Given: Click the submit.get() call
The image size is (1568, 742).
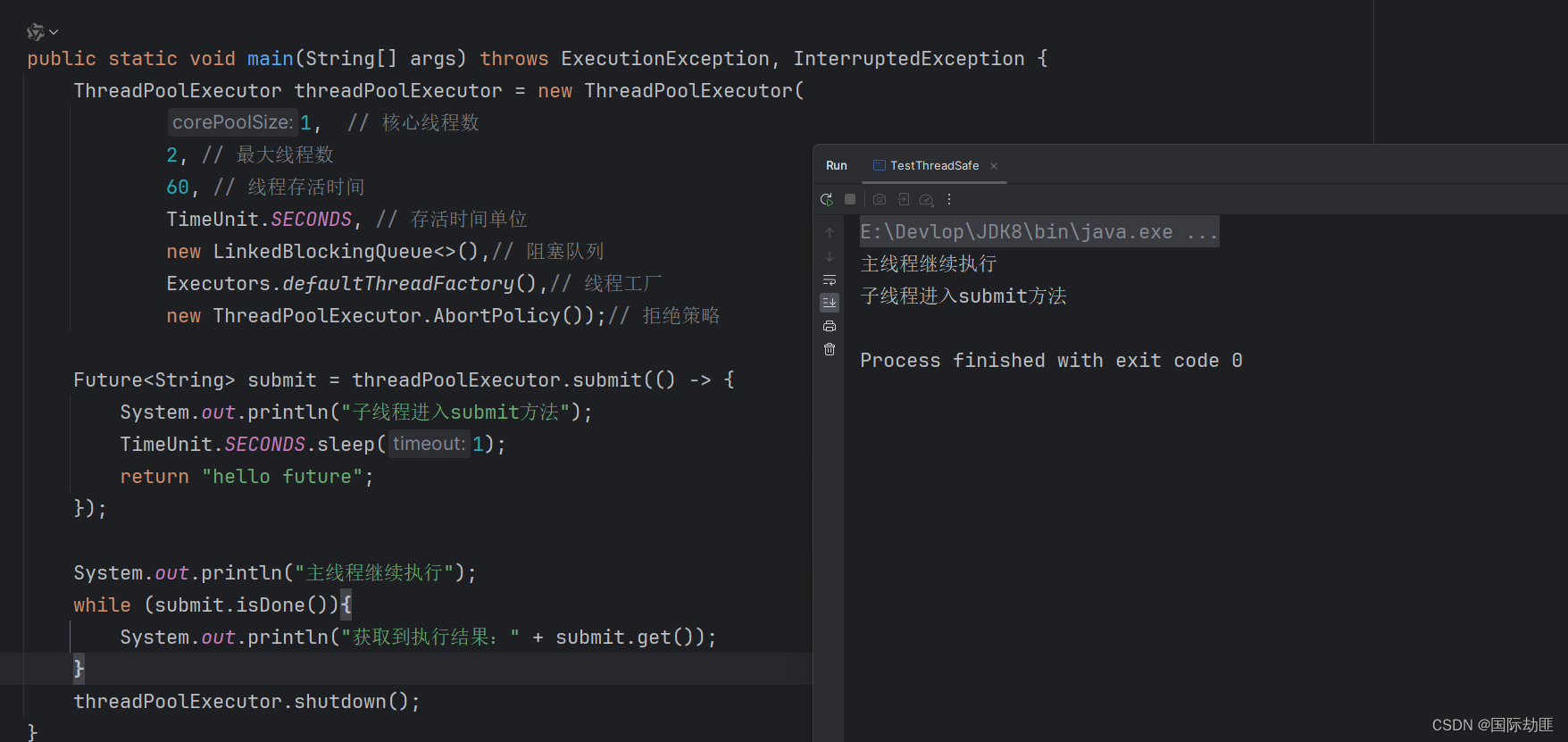Looking at the screenshot, I should tap(624, 638).
